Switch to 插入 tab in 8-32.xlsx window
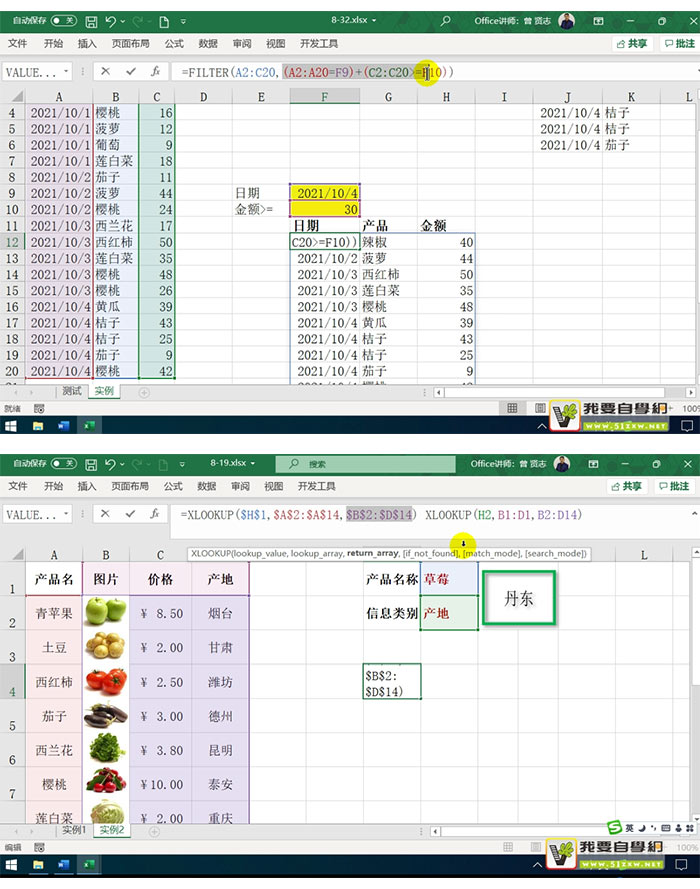 coord(87,44)
